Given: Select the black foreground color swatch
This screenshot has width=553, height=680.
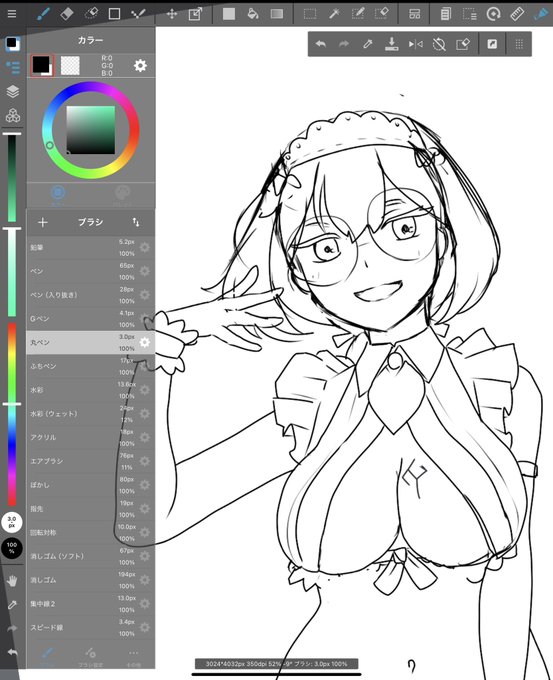Looking at the screenshot, I should pyautogui.click(x=42, y=65).
